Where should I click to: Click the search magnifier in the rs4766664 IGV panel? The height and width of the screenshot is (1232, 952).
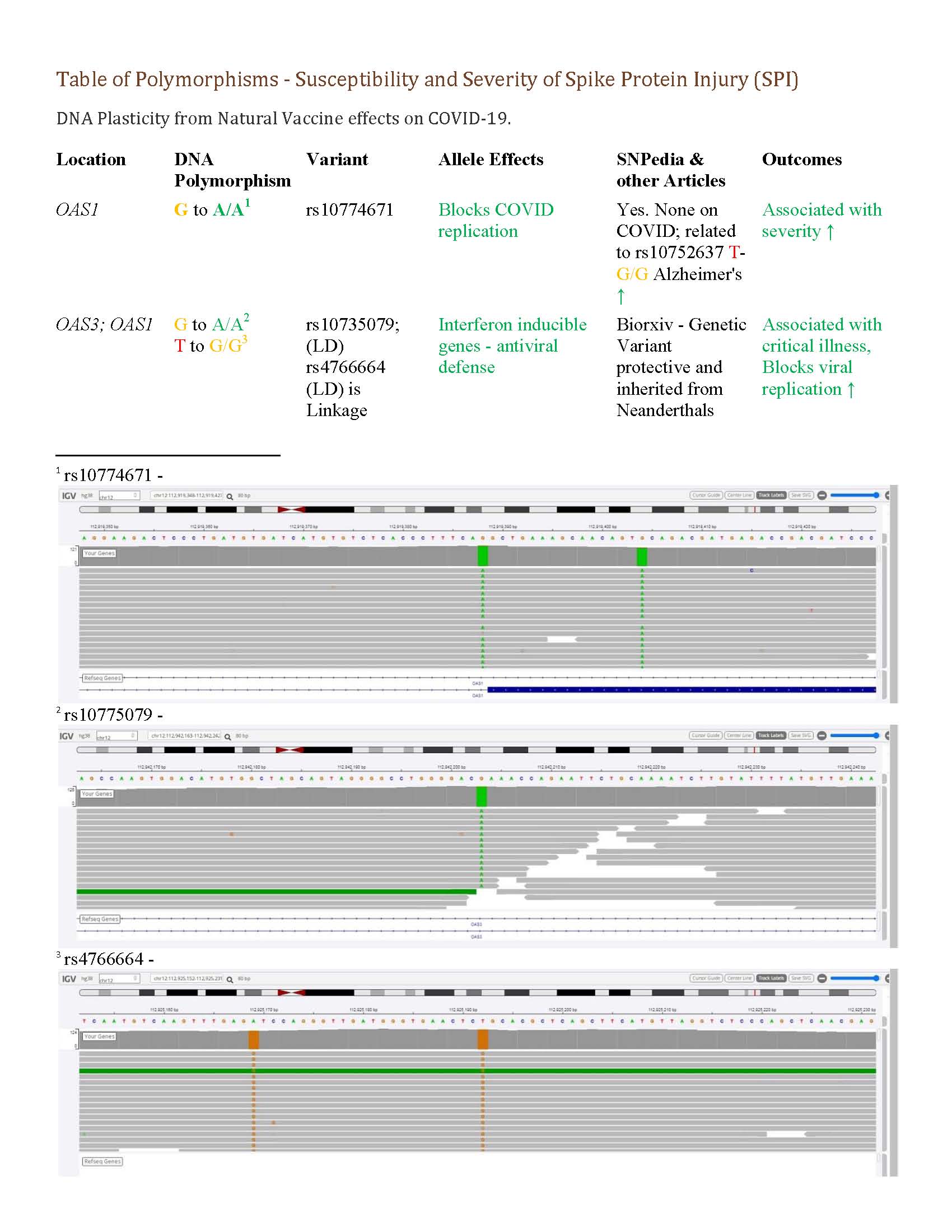230,979
